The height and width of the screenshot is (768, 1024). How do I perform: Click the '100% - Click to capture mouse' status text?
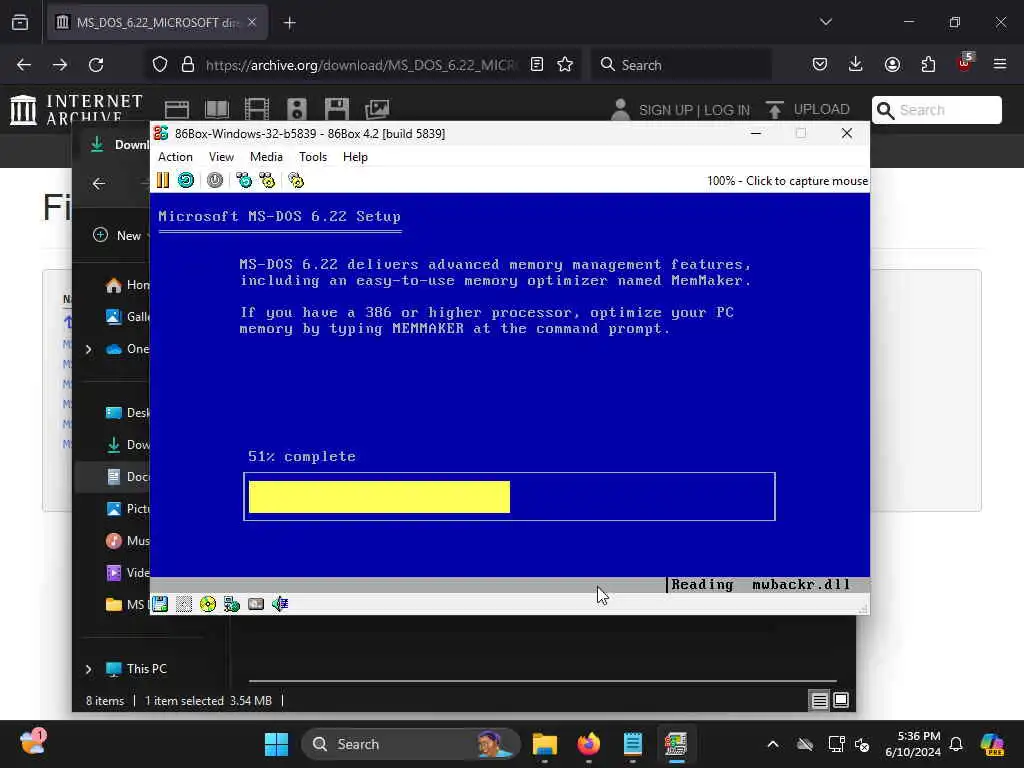pyautogui.click(x=788, y=181)
